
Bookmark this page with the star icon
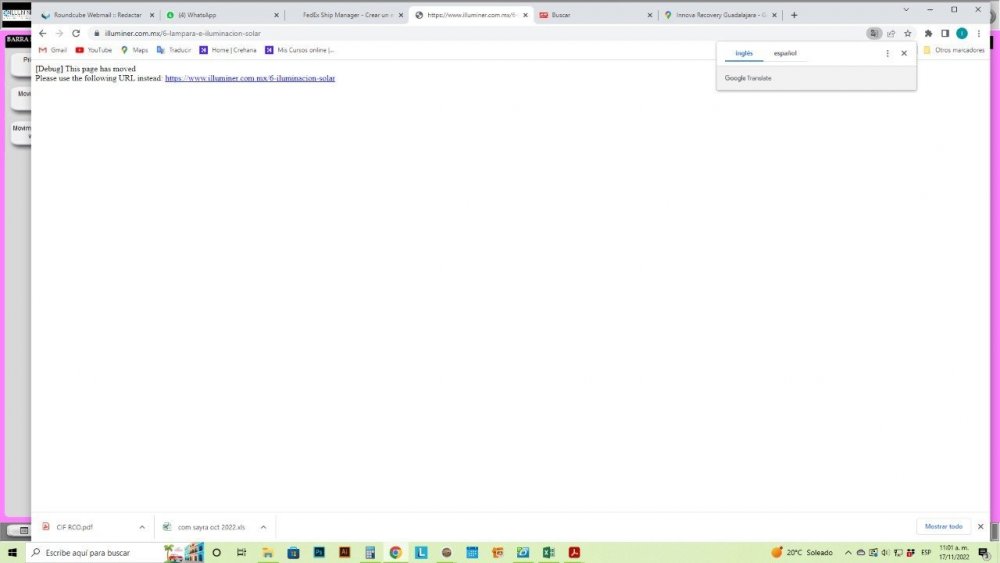tap(908, 33)
